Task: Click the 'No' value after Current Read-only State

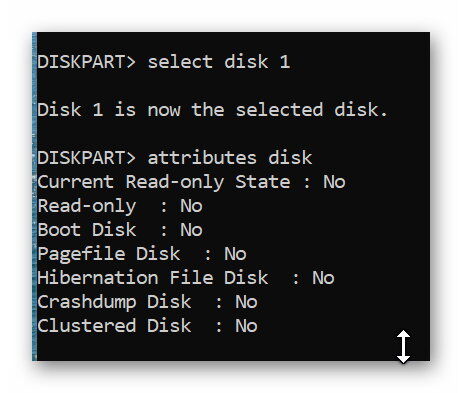Action: coord(334,182)
